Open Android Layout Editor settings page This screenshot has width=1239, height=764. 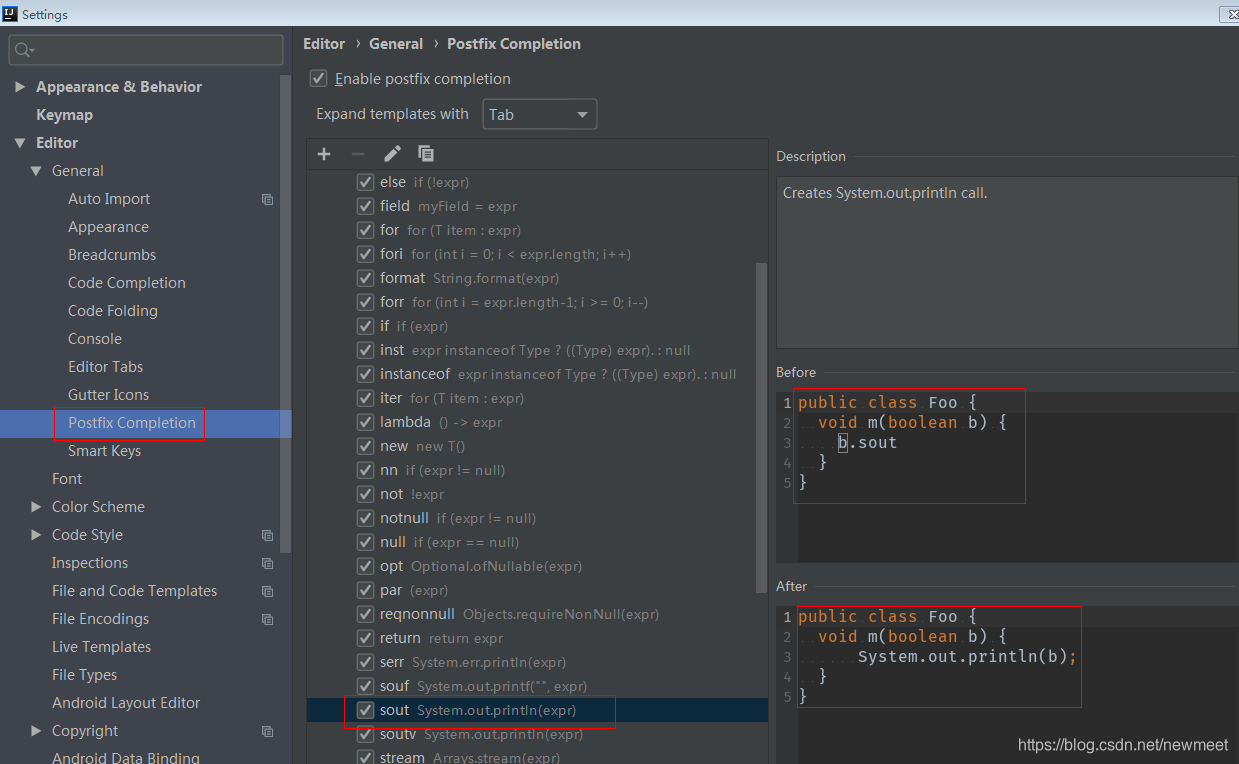coord(126,703)
